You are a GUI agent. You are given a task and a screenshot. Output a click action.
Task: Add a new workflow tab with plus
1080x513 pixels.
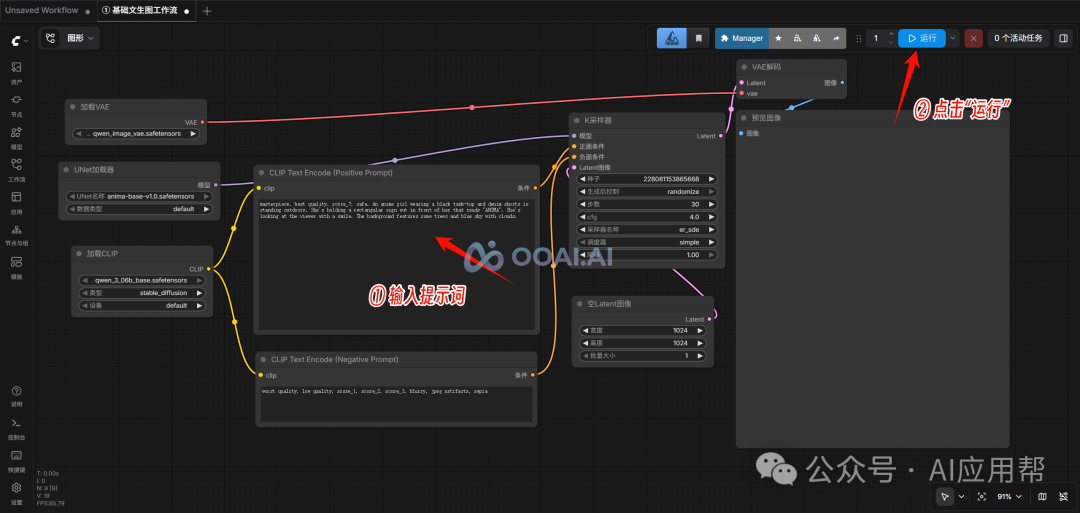(x=207, y=11)
